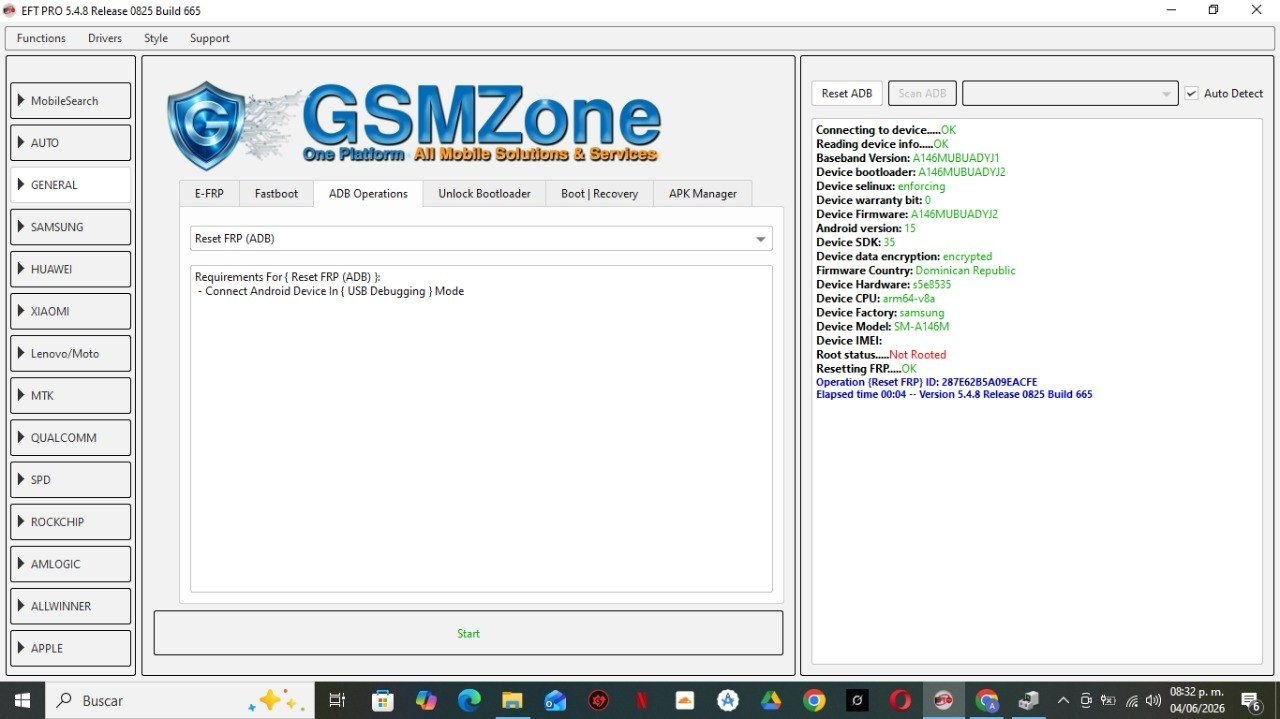Viewport: 1280px width, 719px height.
Task: Expand the ROCKCHIP sidebar section
Action: [x=71, y=522]
